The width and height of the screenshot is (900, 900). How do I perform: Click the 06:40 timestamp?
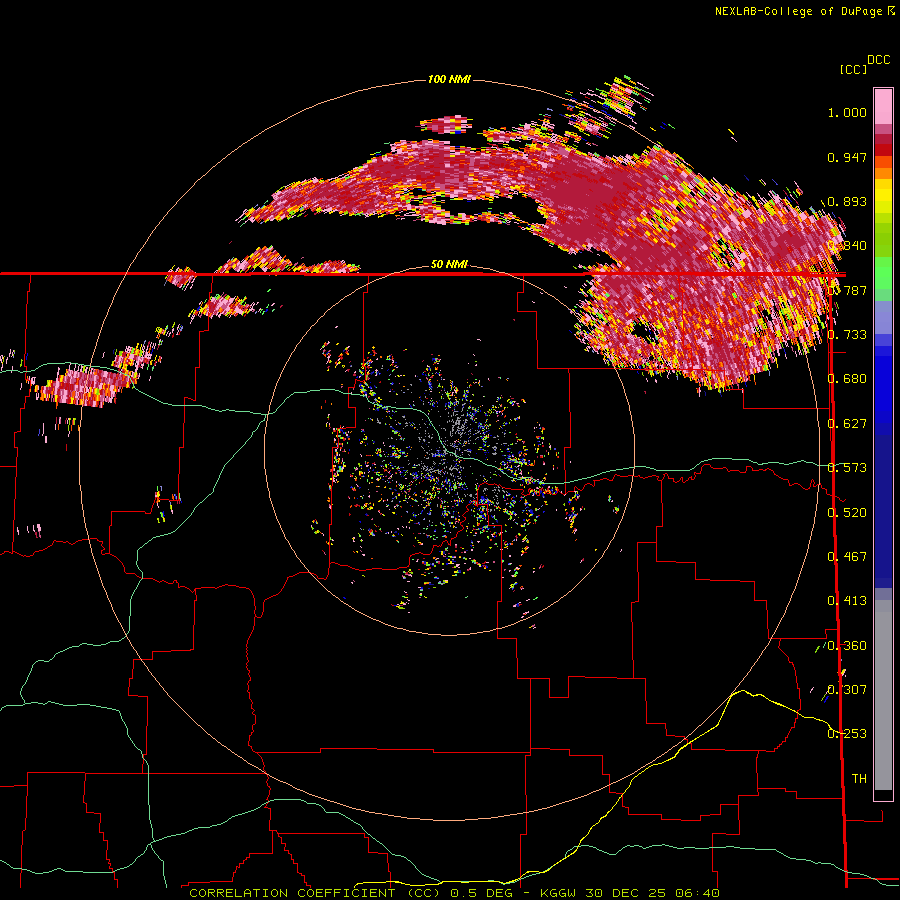pyautogui.click(x=697, y=893)
